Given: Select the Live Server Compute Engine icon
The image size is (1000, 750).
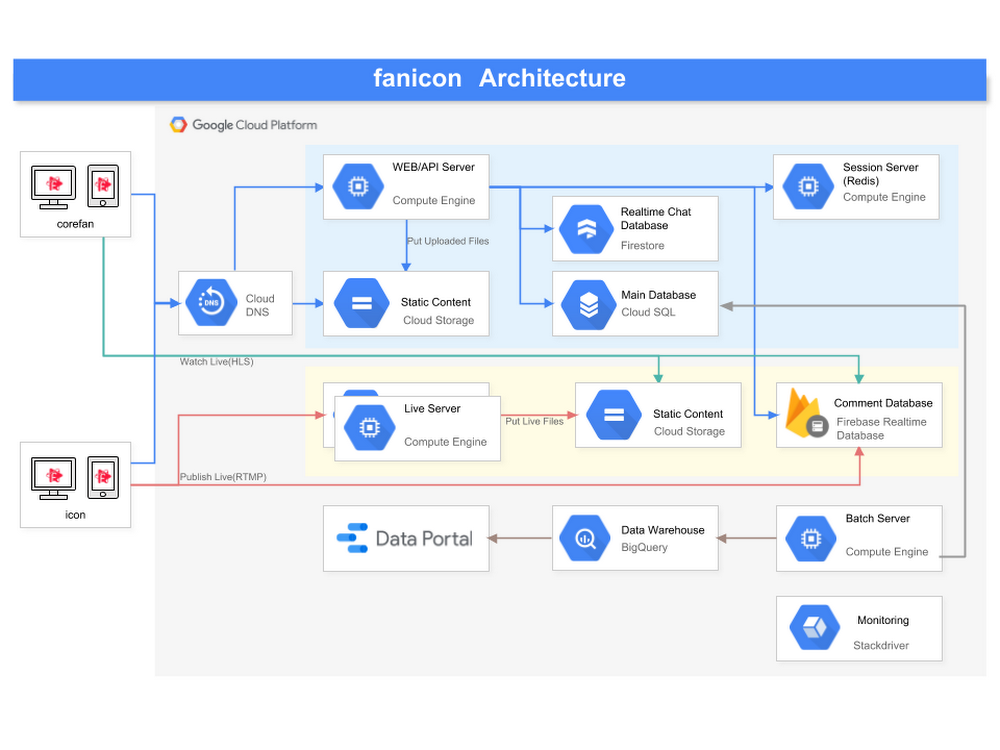Looking at the screenshot, I should coord(369,427).
